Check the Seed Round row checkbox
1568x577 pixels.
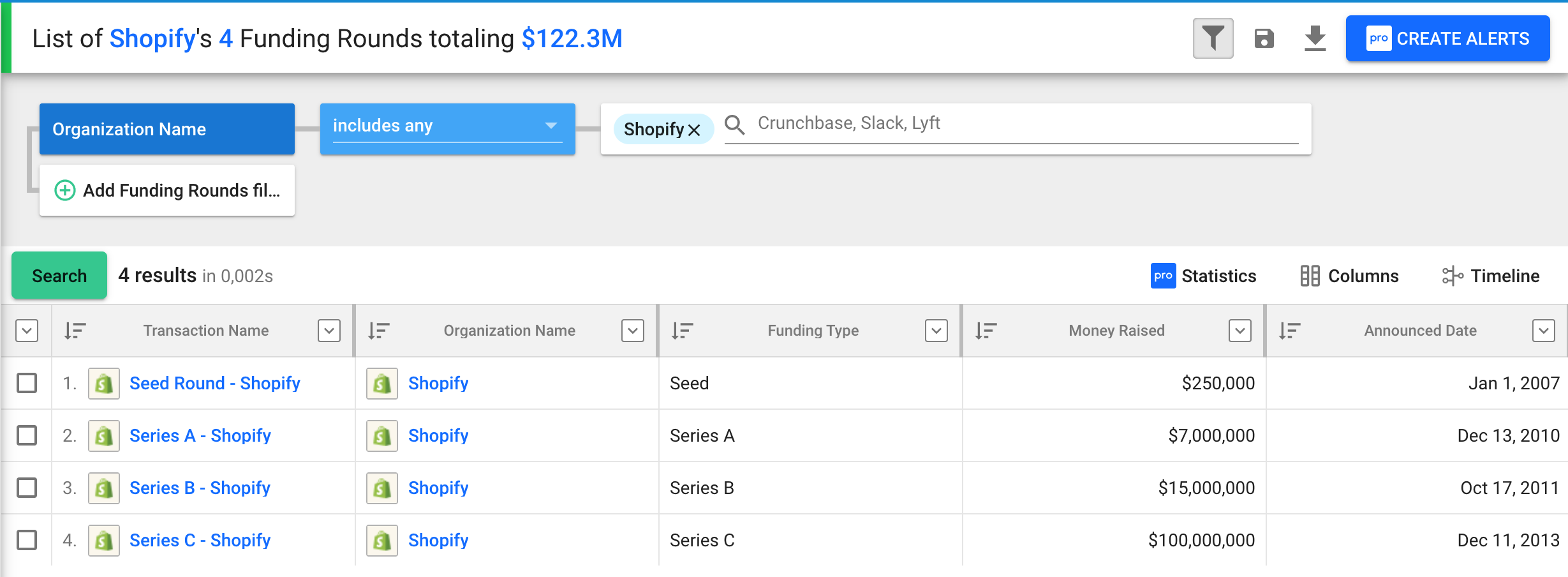27,383
